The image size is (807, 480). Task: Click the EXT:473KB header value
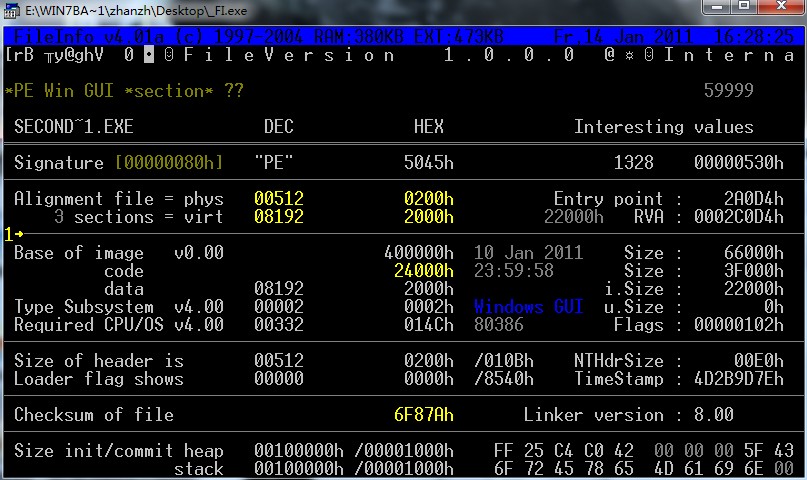459,37
